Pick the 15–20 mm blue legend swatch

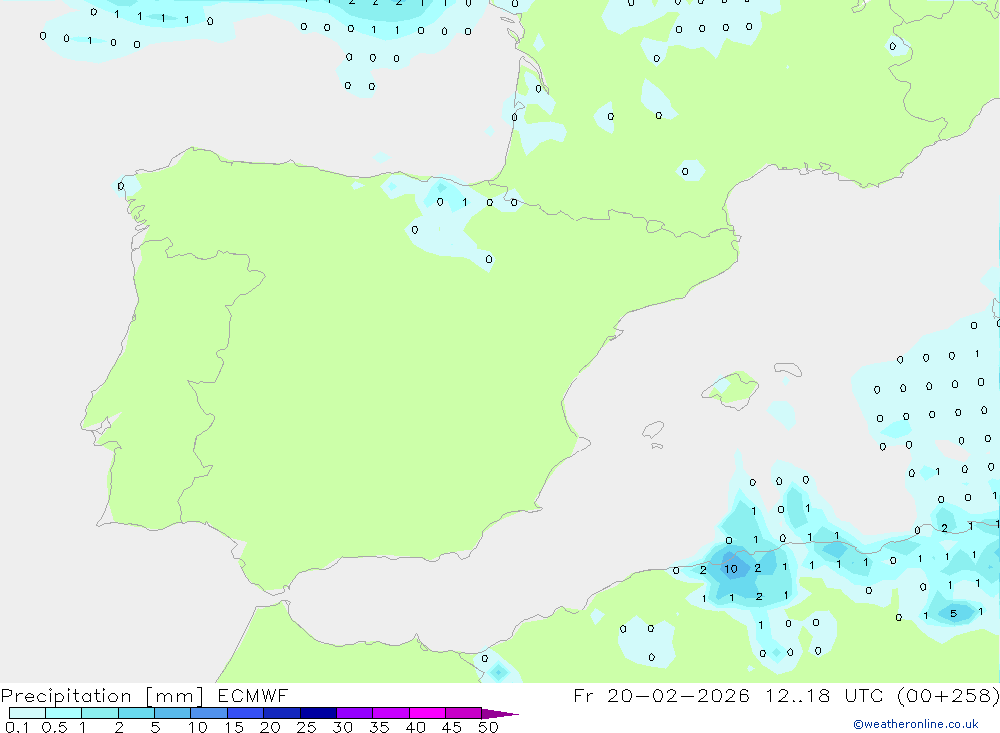(246, 713)
